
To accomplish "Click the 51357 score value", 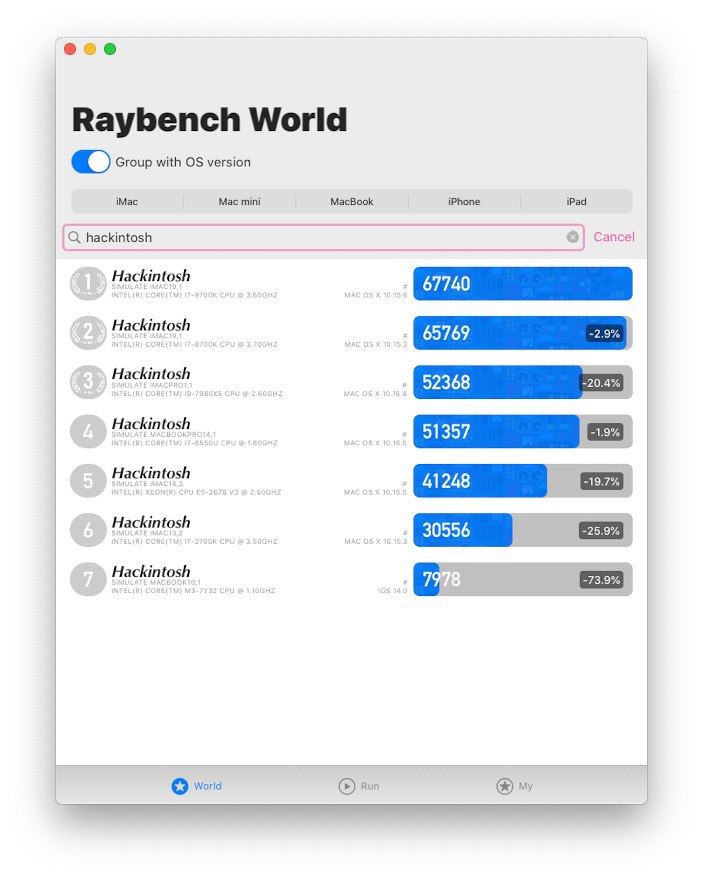I will [446, 432].
